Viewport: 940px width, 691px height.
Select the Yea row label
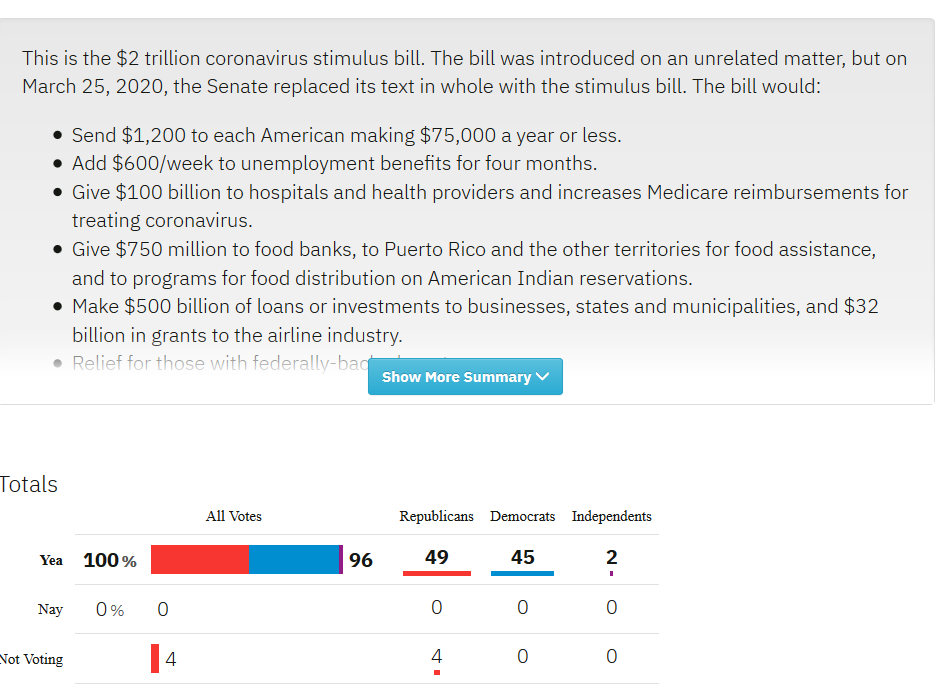point(51,561)
